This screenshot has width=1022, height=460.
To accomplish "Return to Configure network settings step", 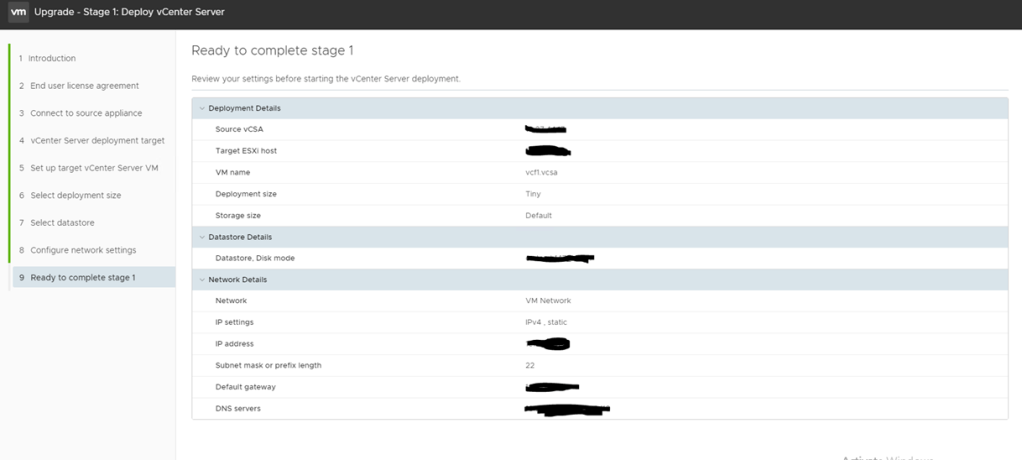I will click(83, 250).
